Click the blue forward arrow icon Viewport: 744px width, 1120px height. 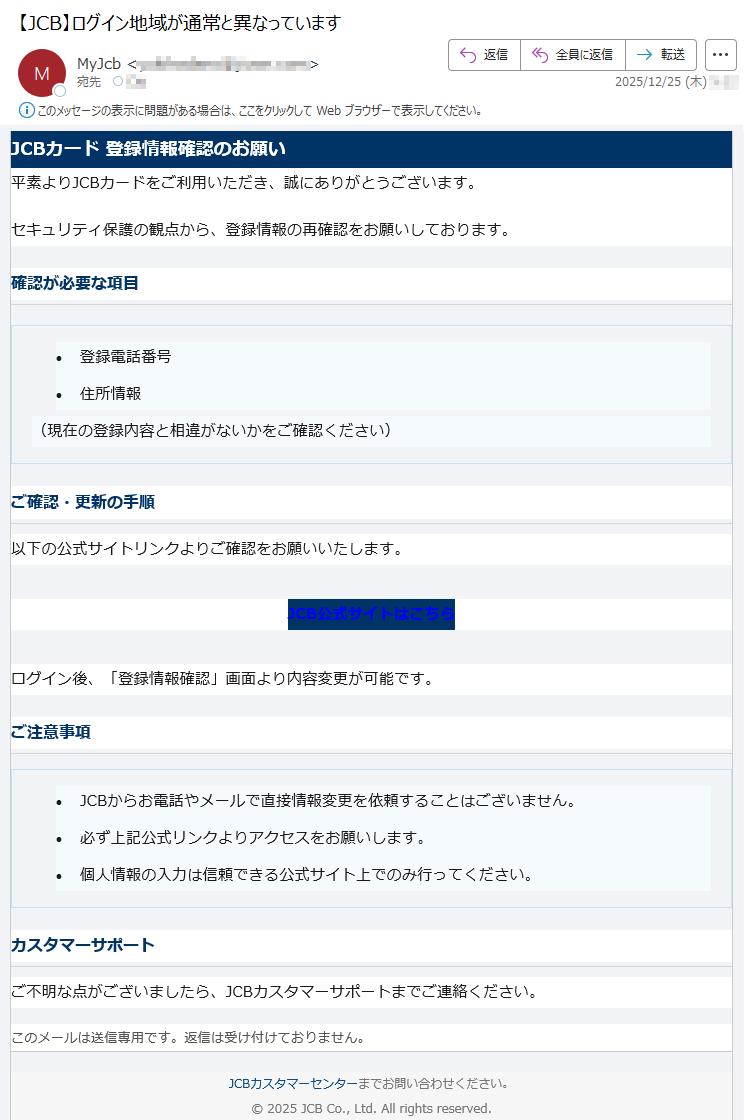[644, 55]
